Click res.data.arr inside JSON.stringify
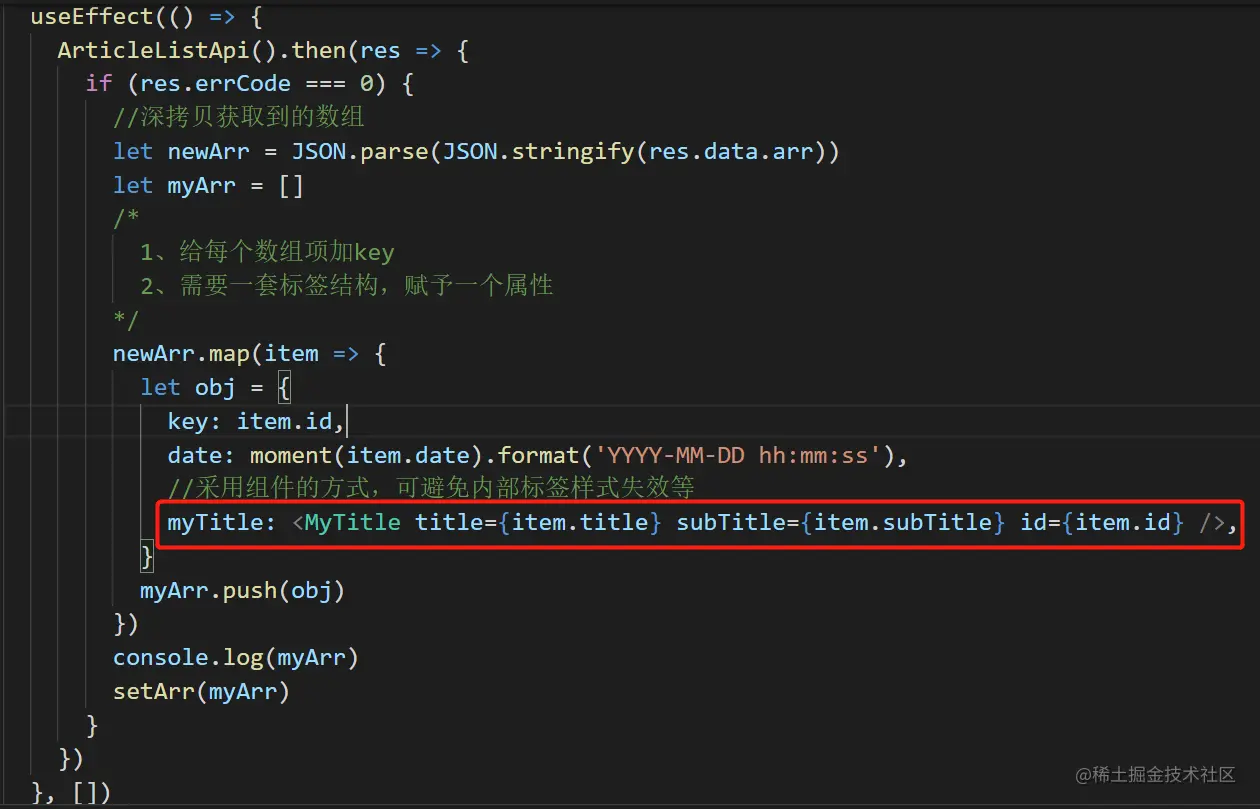 pos(731,152)
